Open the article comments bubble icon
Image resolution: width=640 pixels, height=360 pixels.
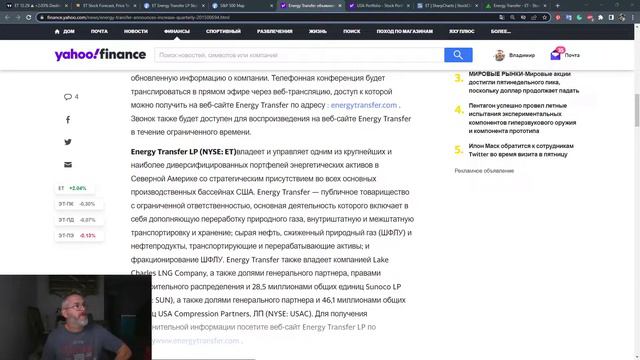[68, 97]
